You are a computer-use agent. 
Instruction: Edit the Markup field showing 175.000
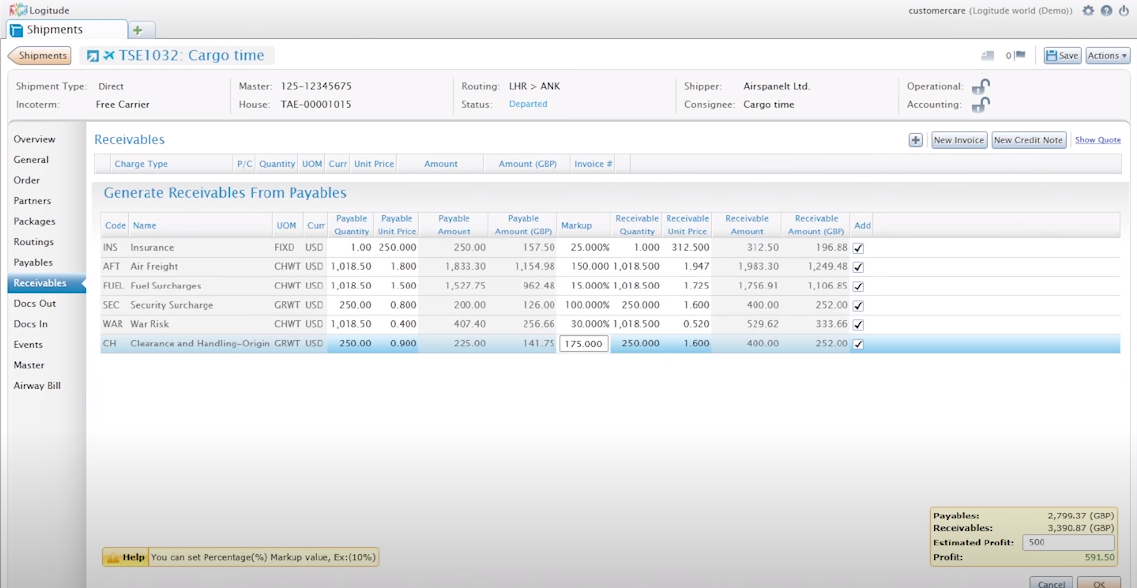pos(584,344)
